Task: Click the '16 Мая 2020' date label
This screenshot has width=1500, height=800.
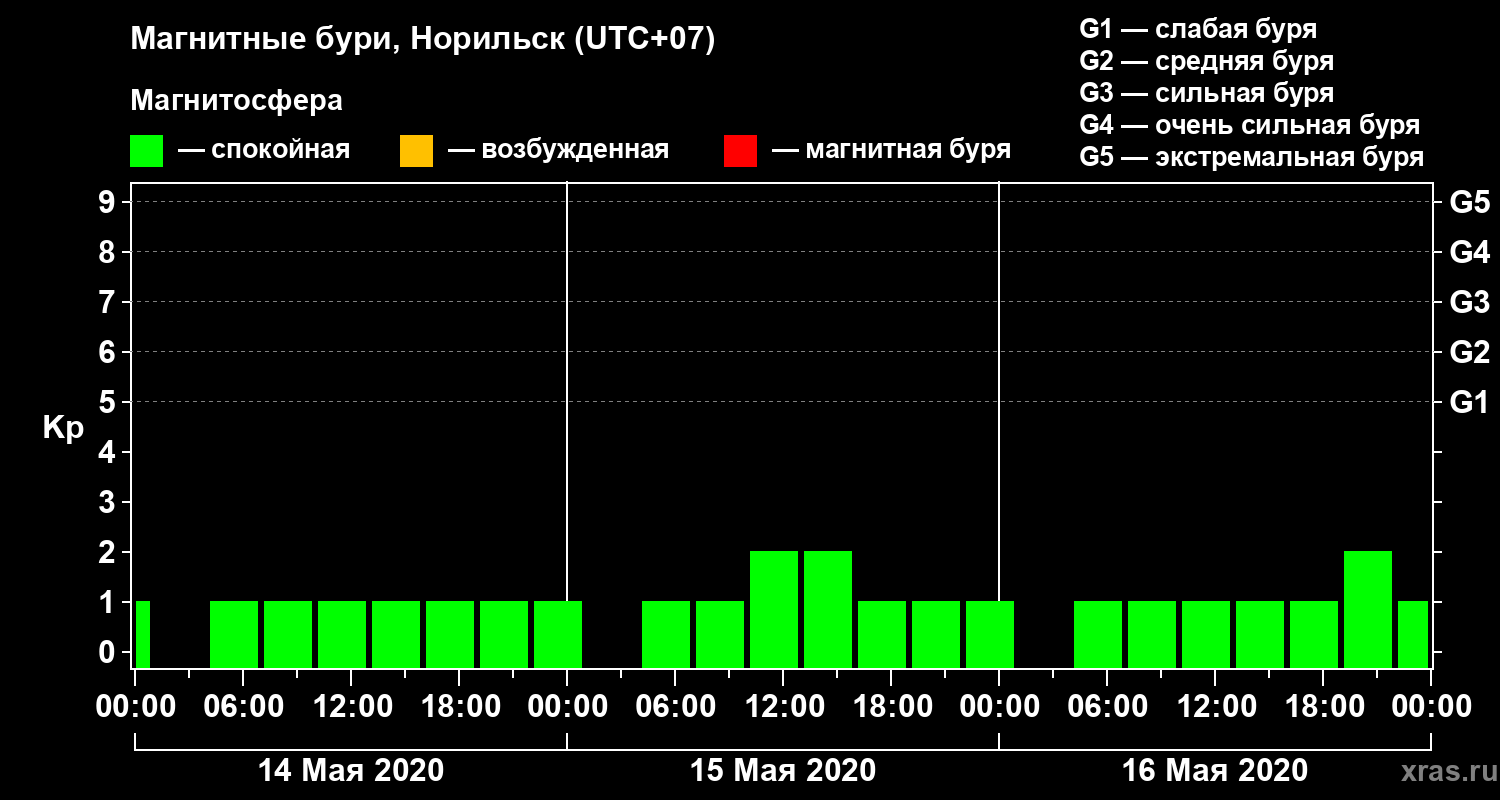Action: 1214,770
